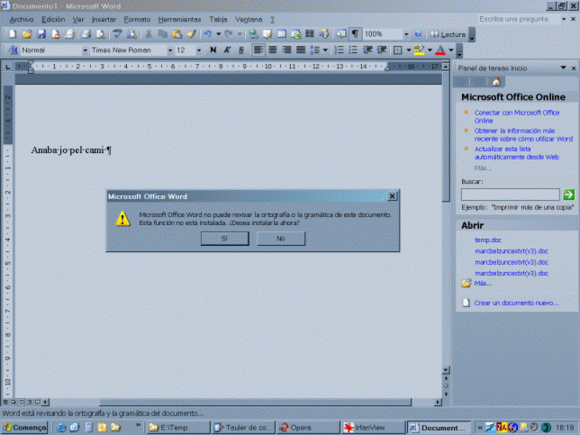Screen dimensions: 580x435
Task: Open the temp.doc recent document link
Action: (488, 240)
